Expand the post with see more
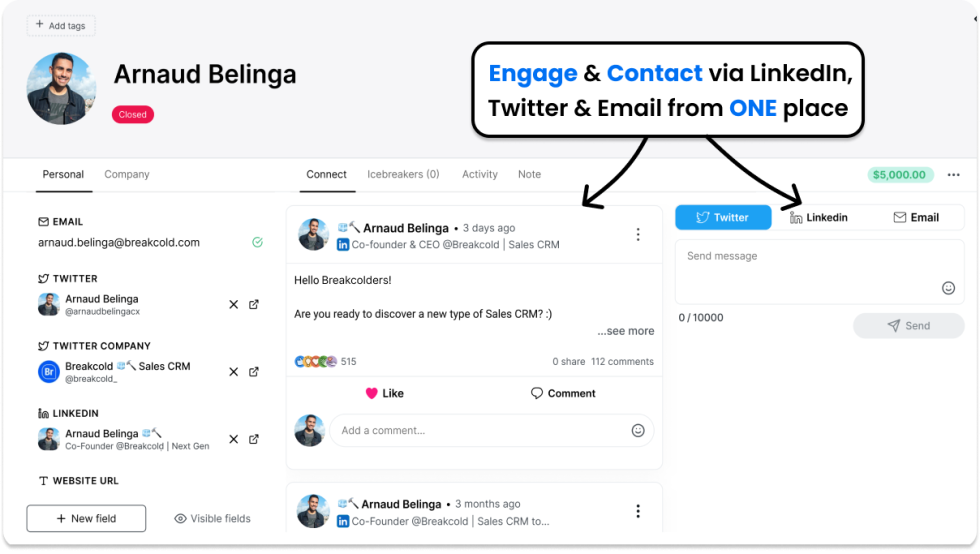The height and width of the screenshot is (554, 980). pyautogui.click(x=625, y=331)
